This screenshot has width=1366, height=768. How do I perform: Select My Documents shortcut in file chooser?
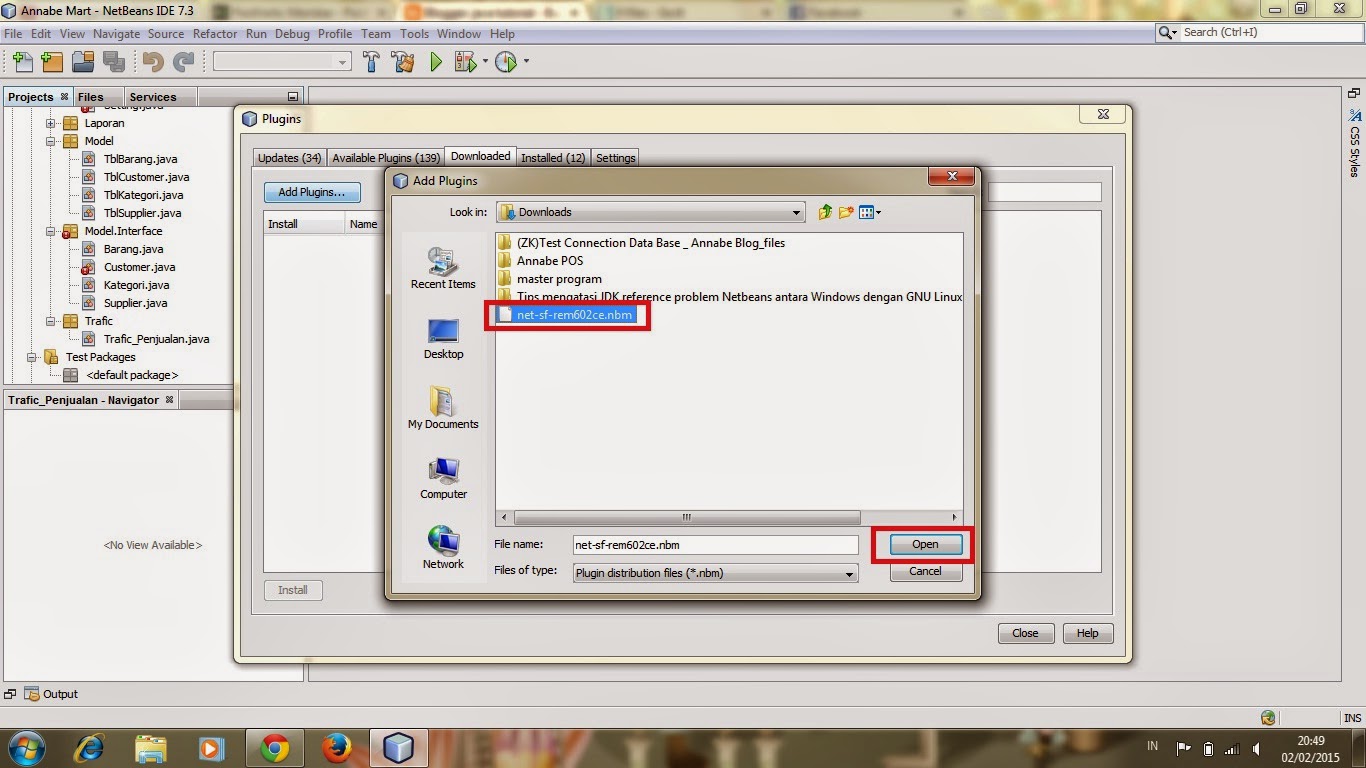click(443, 408)
